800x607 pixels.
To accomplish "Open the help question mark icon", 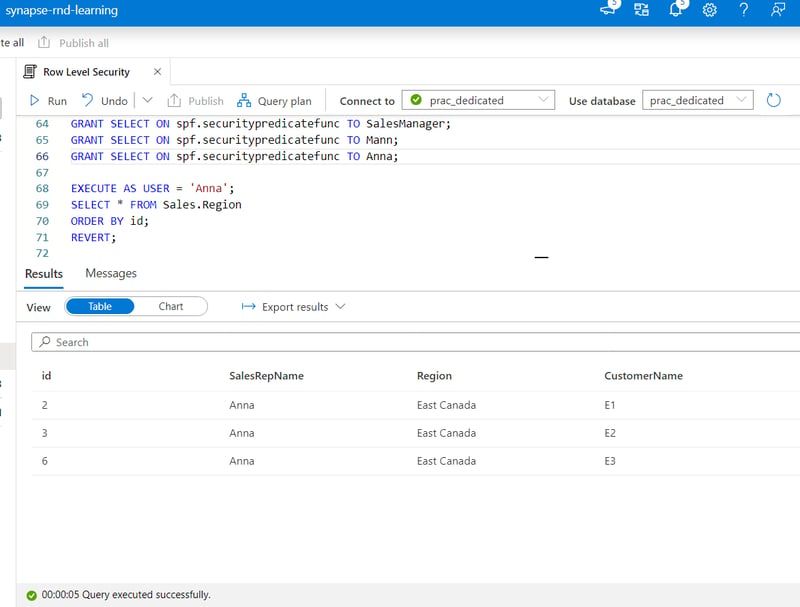I will click(x=743, y=10).
